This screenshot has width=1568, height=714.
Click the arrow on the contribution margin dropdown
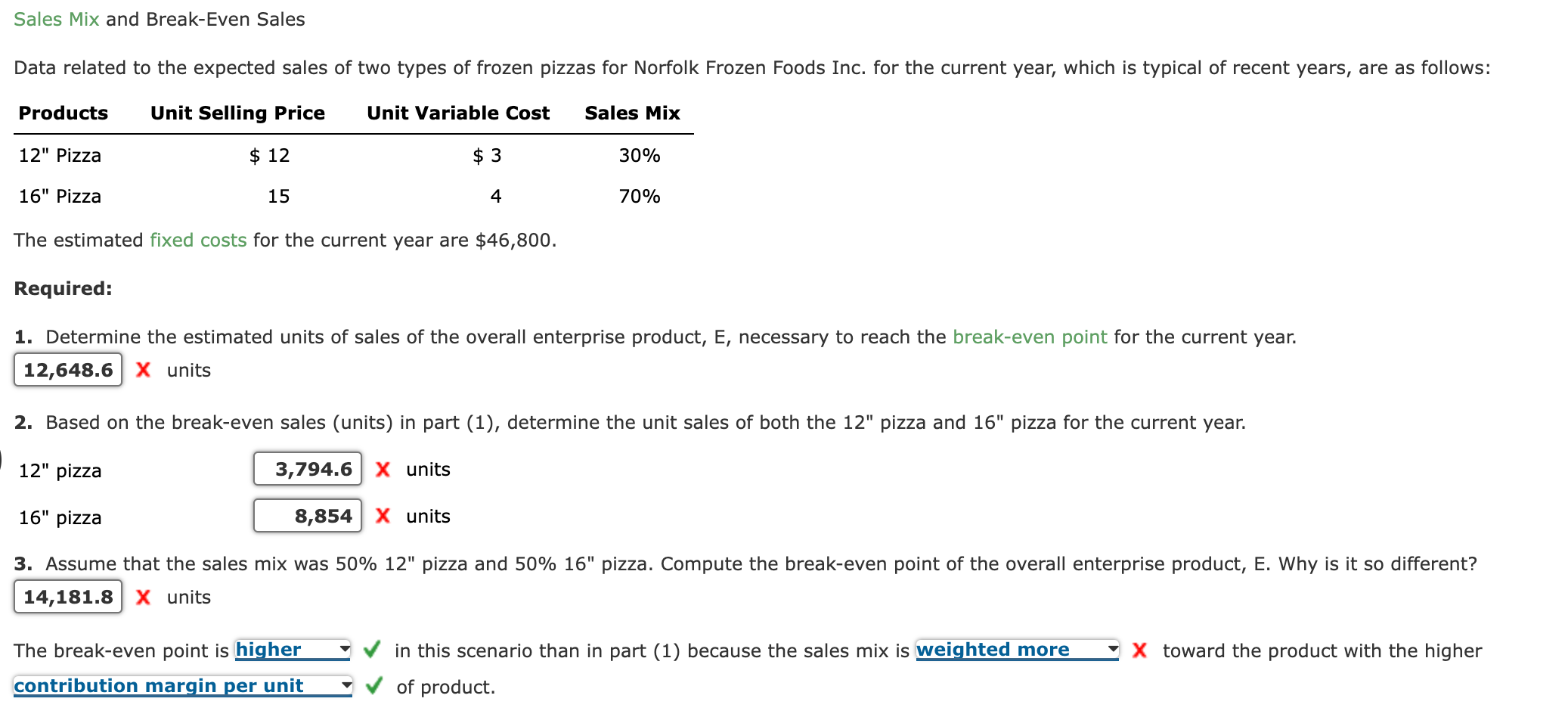click(346, 686)
